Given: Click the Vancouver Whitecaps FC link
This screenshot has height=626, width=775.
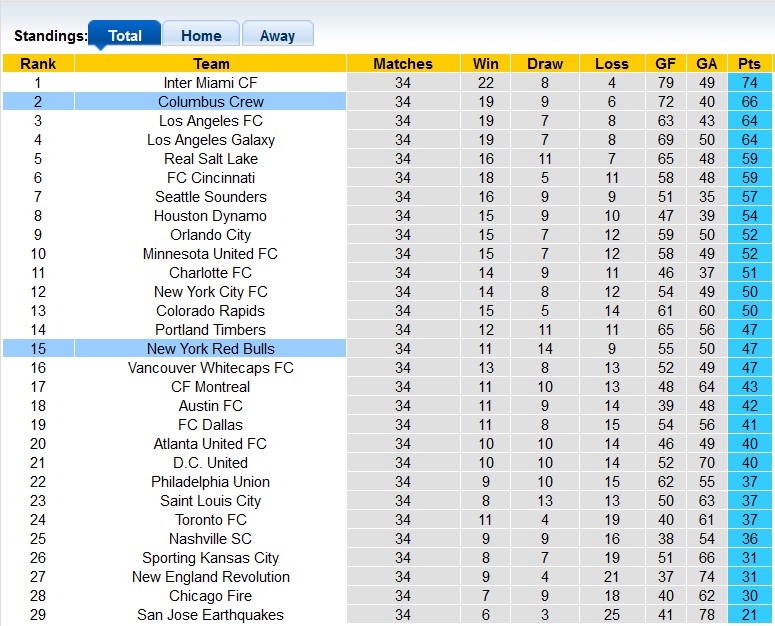Looking at the screenshot, I should point(211,368).
